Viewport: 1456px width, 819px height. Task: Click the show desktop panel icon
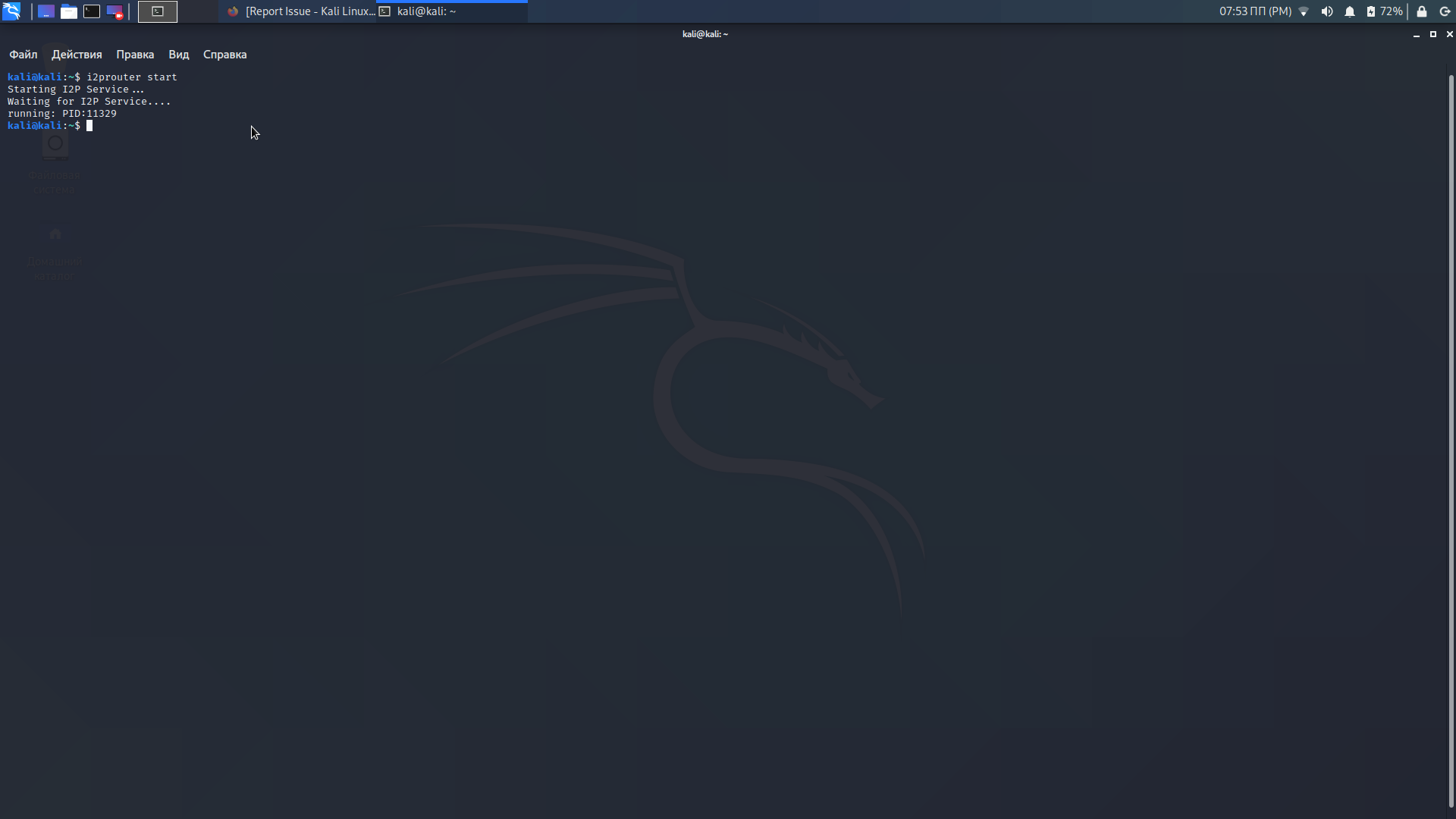(x=46, y=11)
